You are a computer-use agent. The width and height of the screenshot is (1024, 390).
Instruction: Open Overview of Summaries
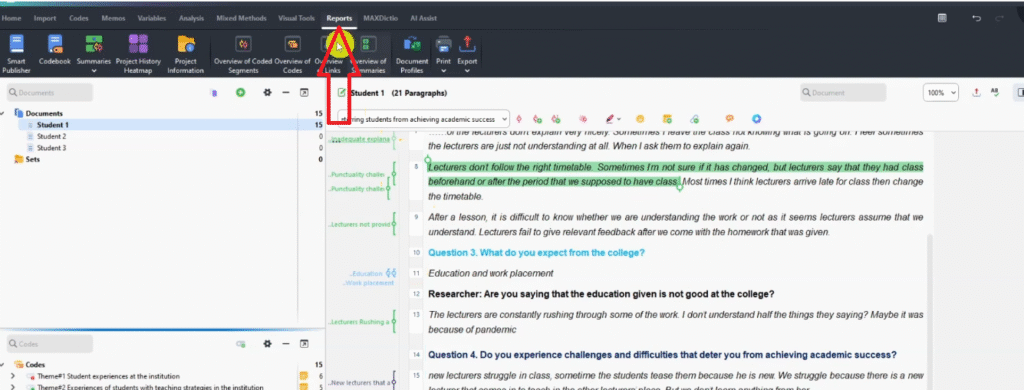(x=368, y=54)
